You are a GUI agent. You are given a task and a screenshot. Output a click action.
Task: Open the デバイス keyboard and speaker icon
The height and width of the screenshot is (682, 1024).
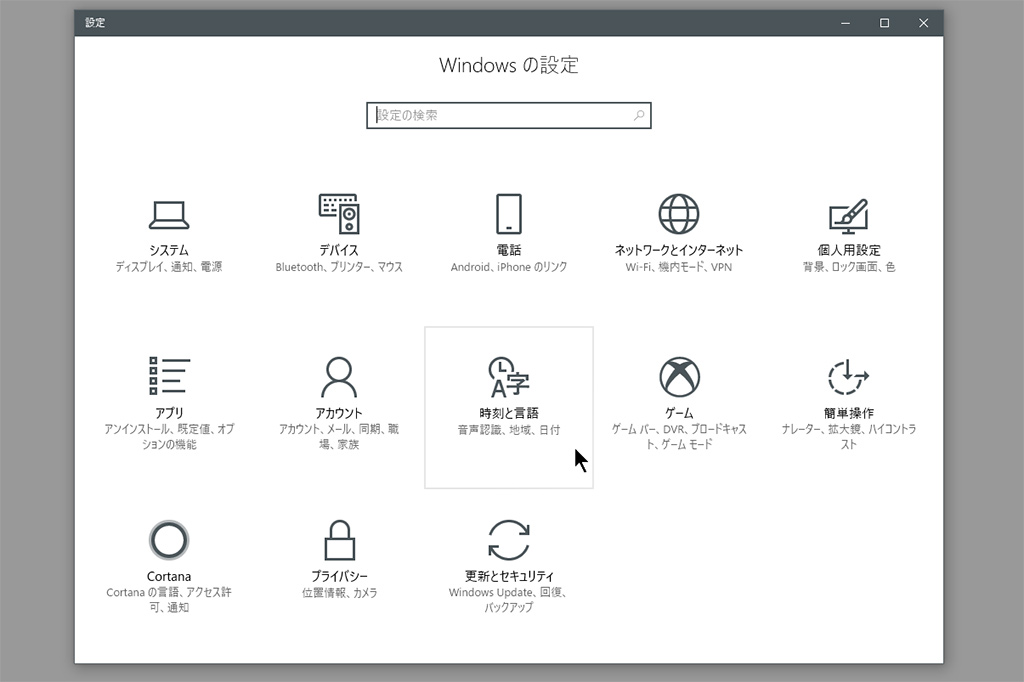(339, 214)
